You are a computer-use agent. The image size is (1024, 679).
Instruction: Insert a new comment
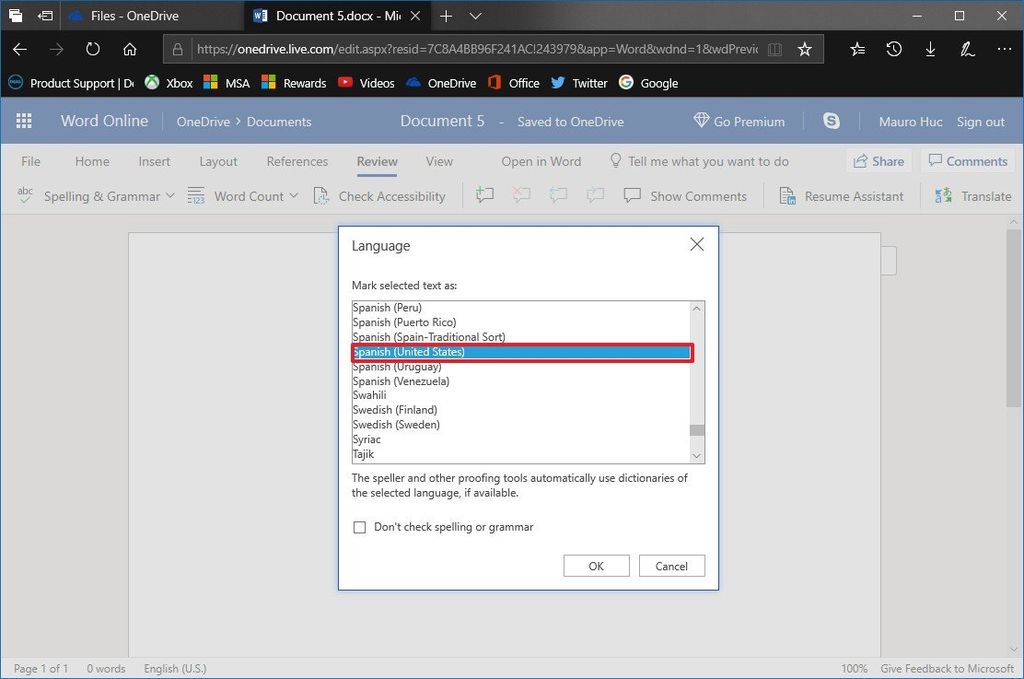pos(485,196)
